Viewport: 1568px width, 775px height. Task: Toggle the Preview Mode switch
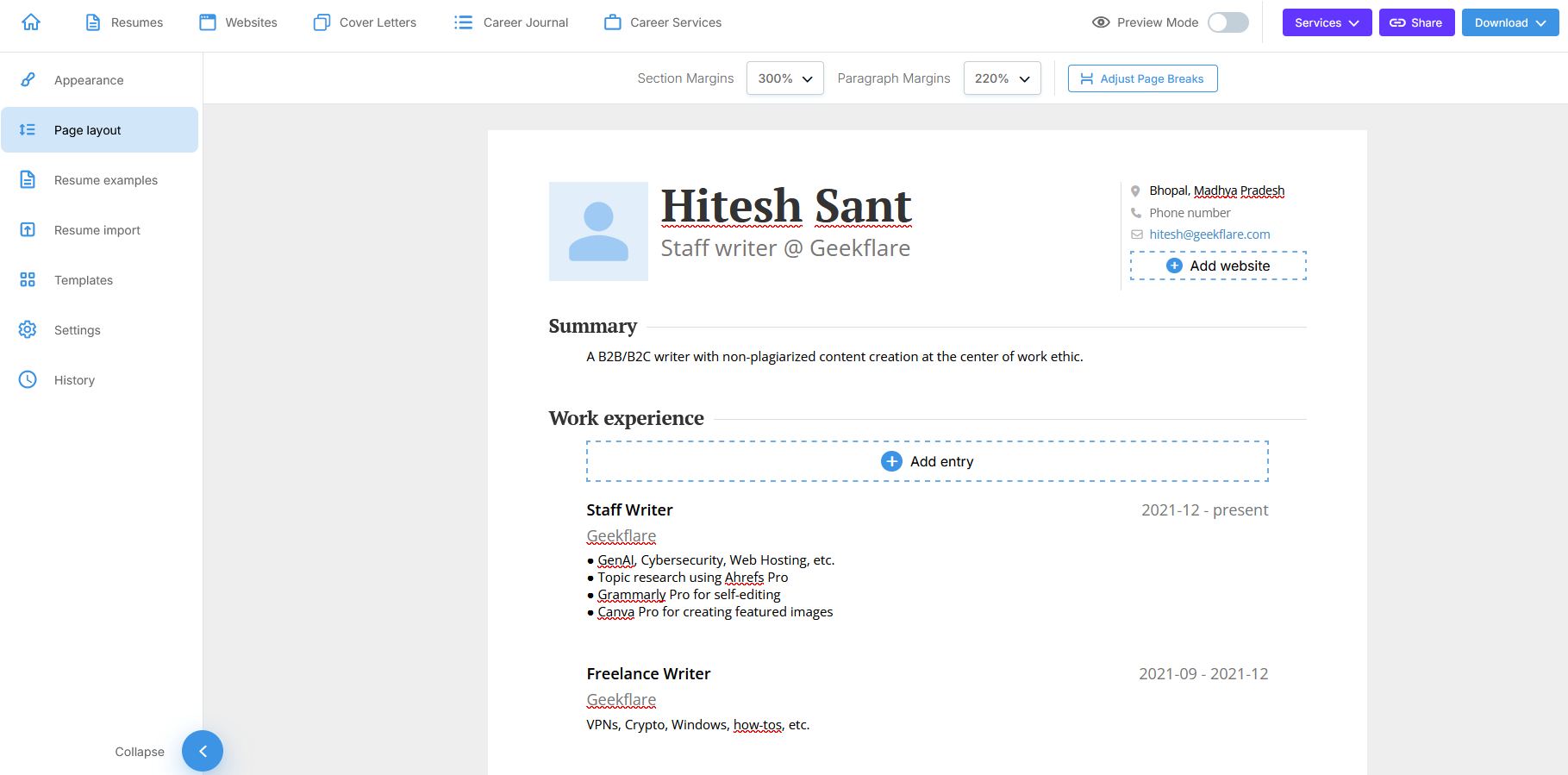click(x=1228, y=22)
